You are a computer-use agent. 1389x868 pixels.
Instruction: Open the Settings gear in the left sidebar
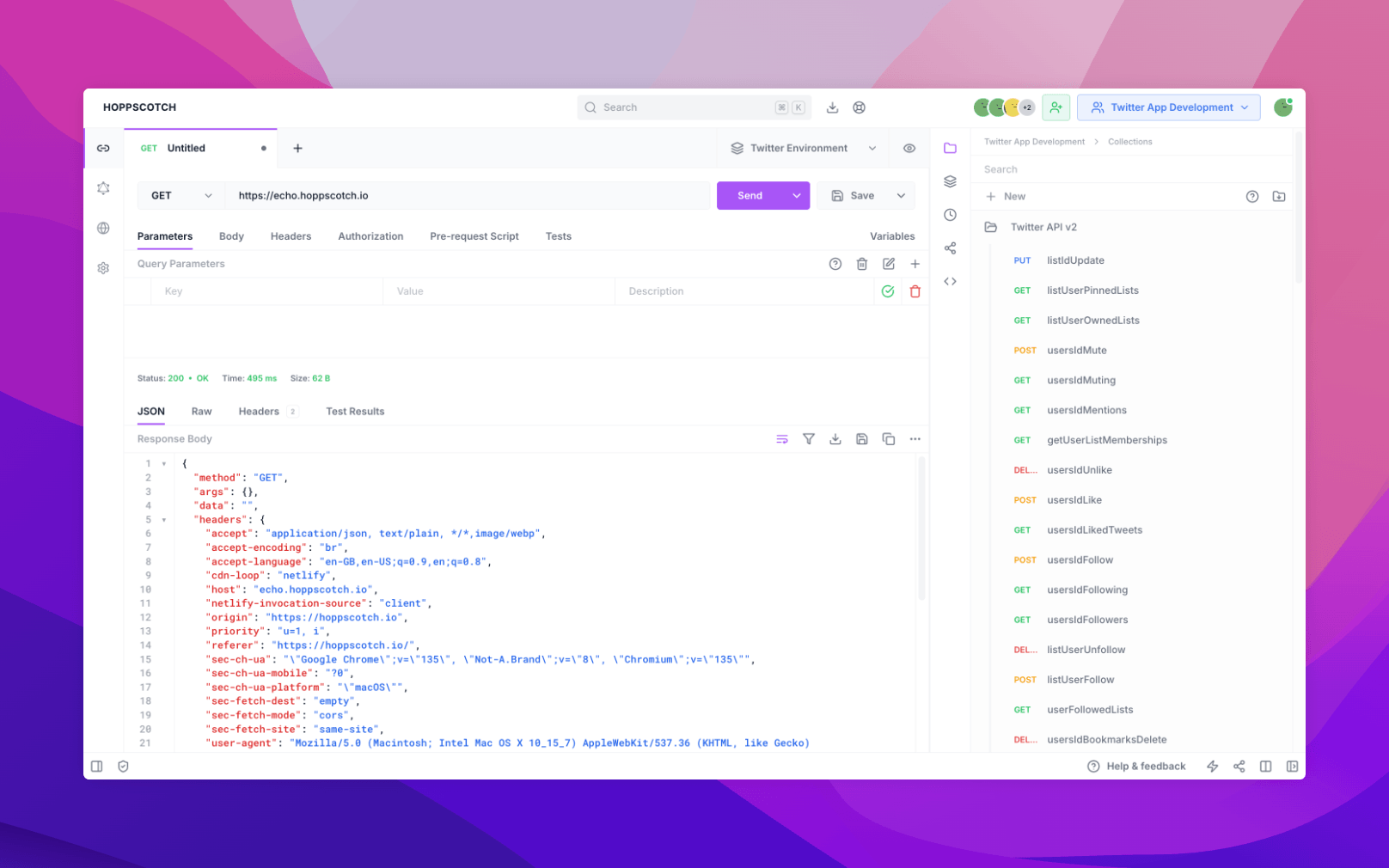[x=103, y=268]
